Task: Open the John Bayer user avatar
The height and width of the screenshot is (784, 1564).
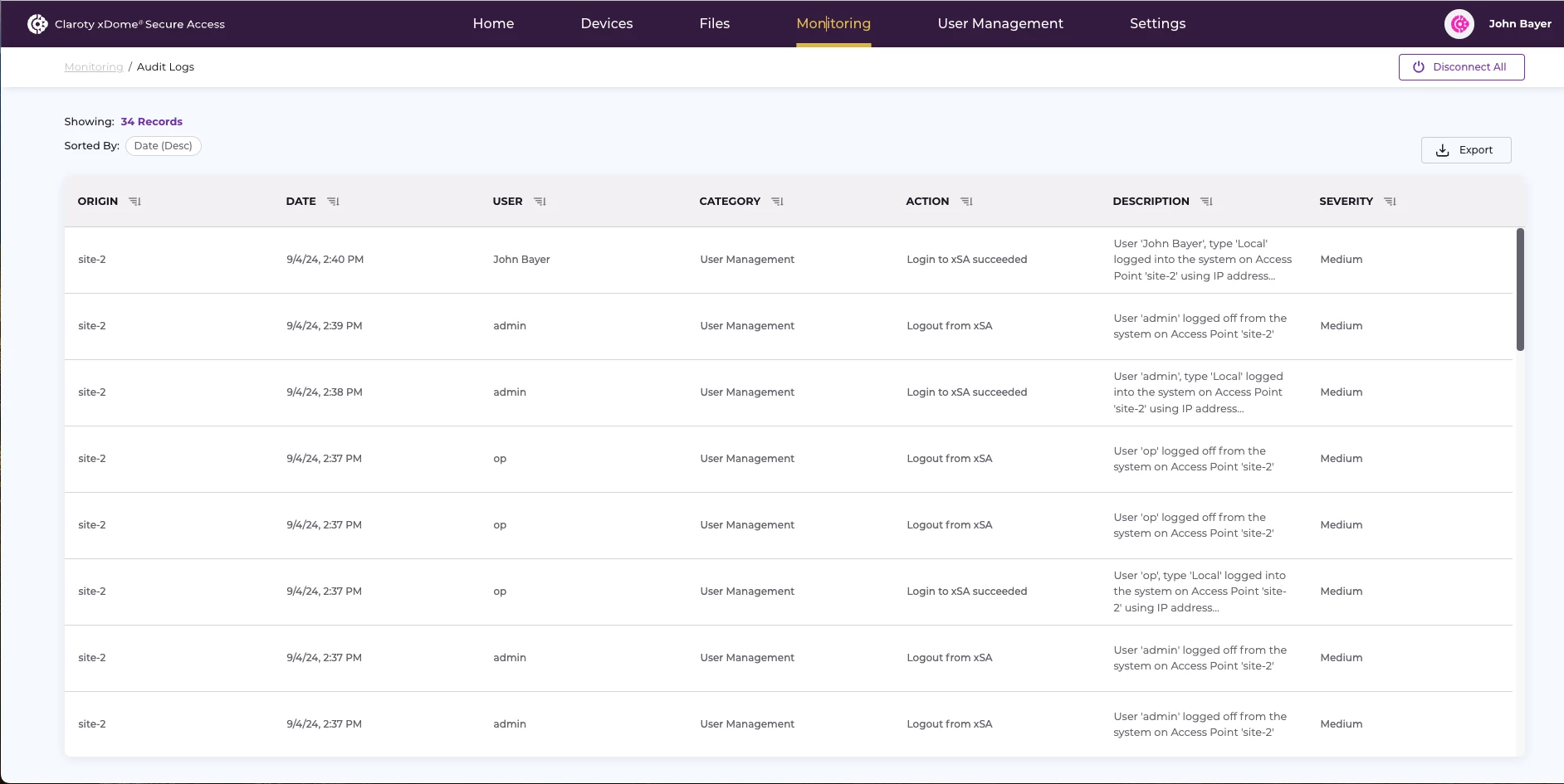Action: coord(1459,24)
